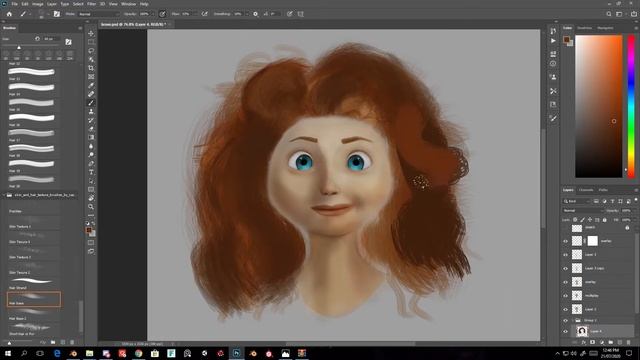Click the Layer 4 thumbnail

click(x=582, y=331)
